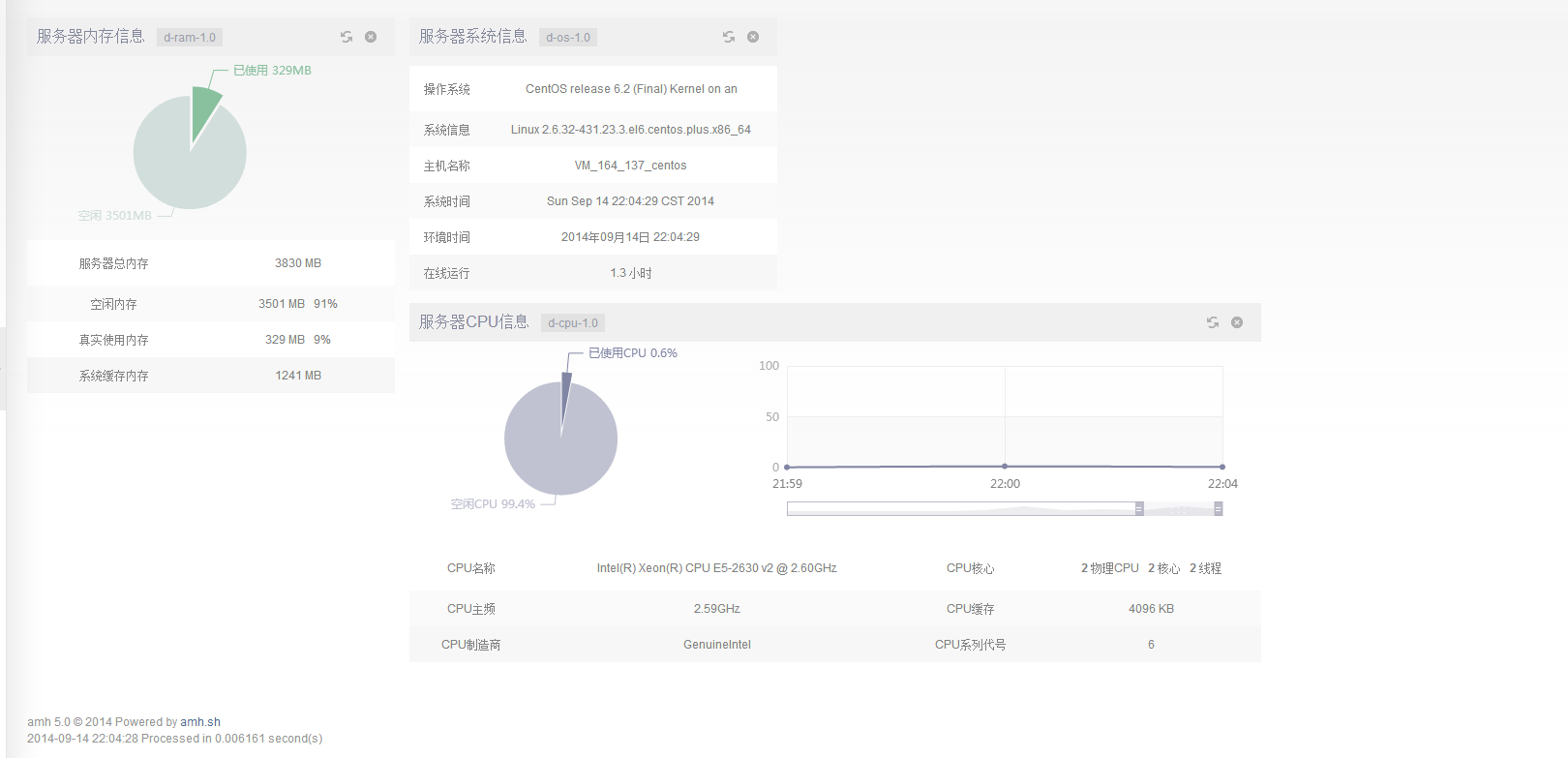Refresh the 服务器内存信息 panel
Viewport: 1568px width, 758px height.
tap(347, 37)
